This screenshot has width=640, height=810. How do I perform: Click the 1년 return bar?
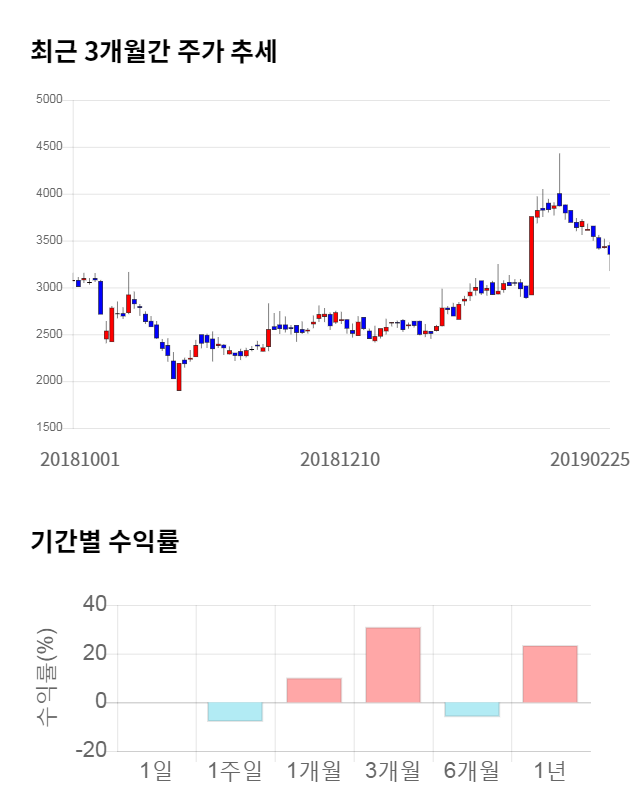click(550, 674)
